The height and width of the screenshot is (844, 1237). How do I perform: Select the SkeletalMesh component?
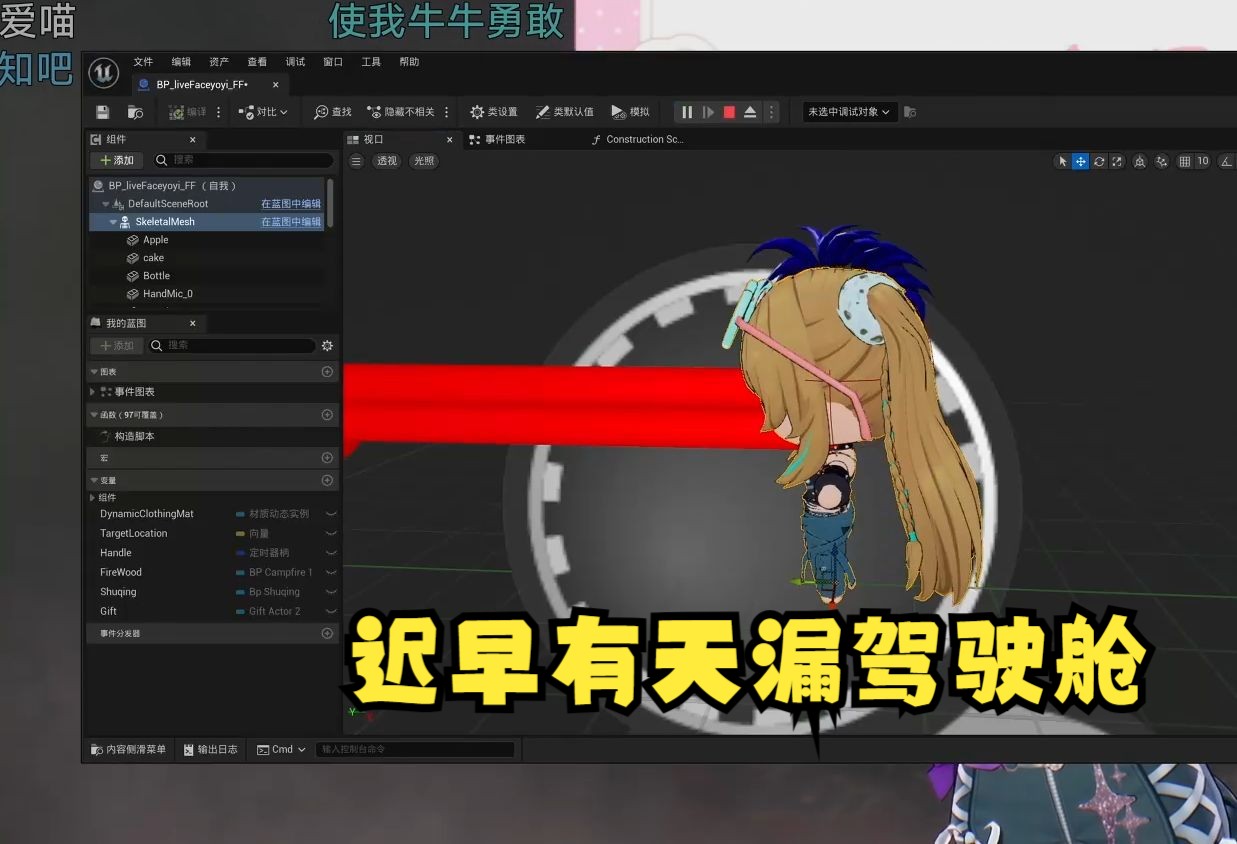(x=165, y=222)
